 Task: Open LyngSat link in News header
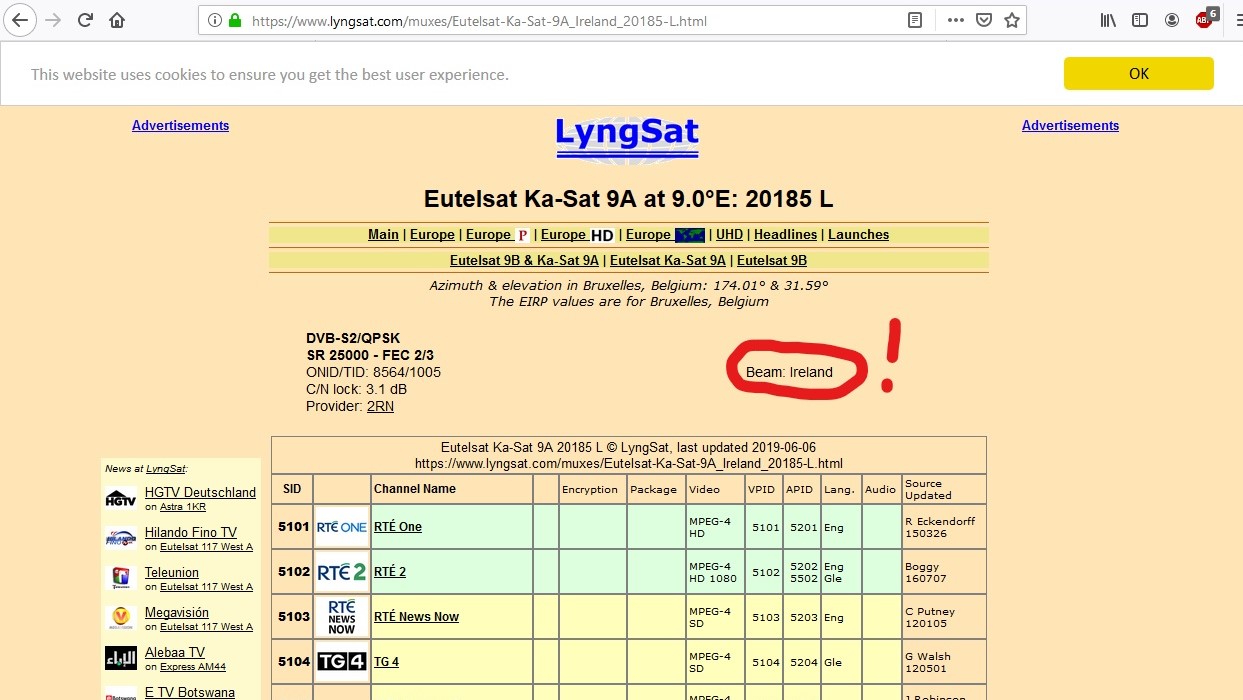(165, 468)
